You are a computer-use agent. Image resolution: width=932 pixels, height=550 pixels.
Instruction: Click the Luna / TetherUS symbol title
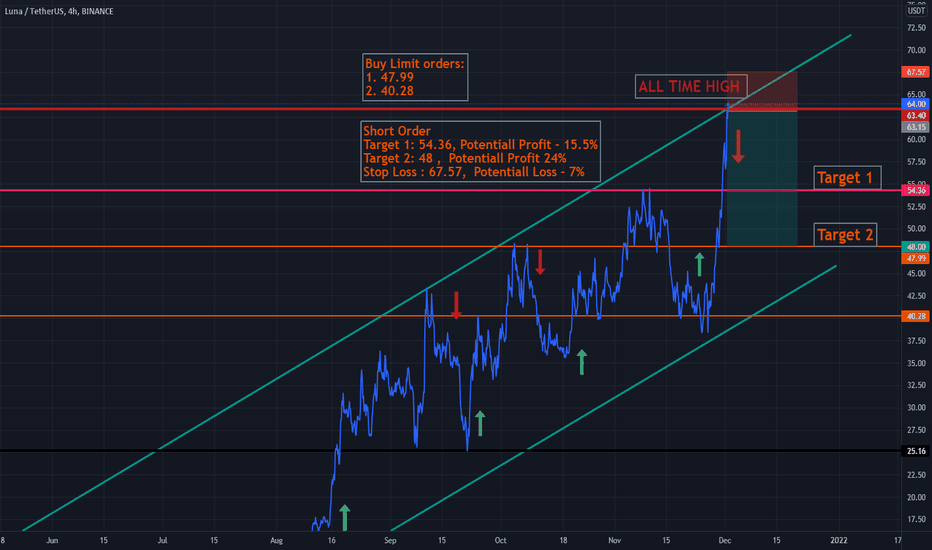pyautogui.click(x=59, y=11)
